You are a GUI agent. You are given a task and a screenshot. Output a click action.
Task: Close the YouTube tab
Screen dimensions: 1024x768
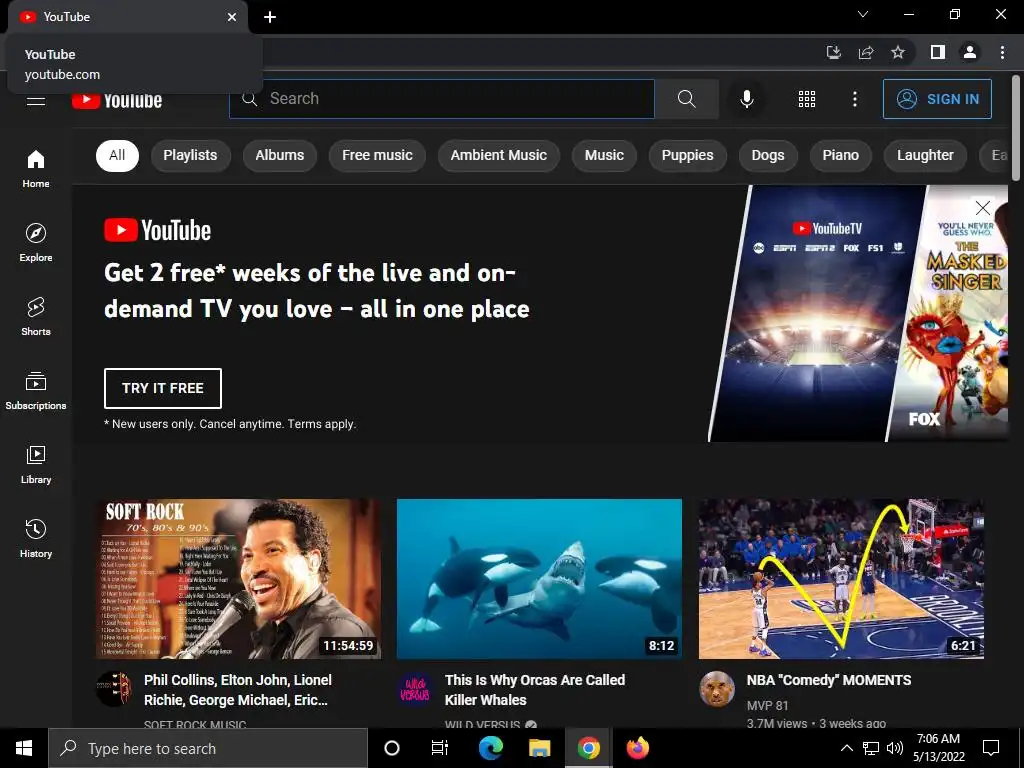point(232,17)
